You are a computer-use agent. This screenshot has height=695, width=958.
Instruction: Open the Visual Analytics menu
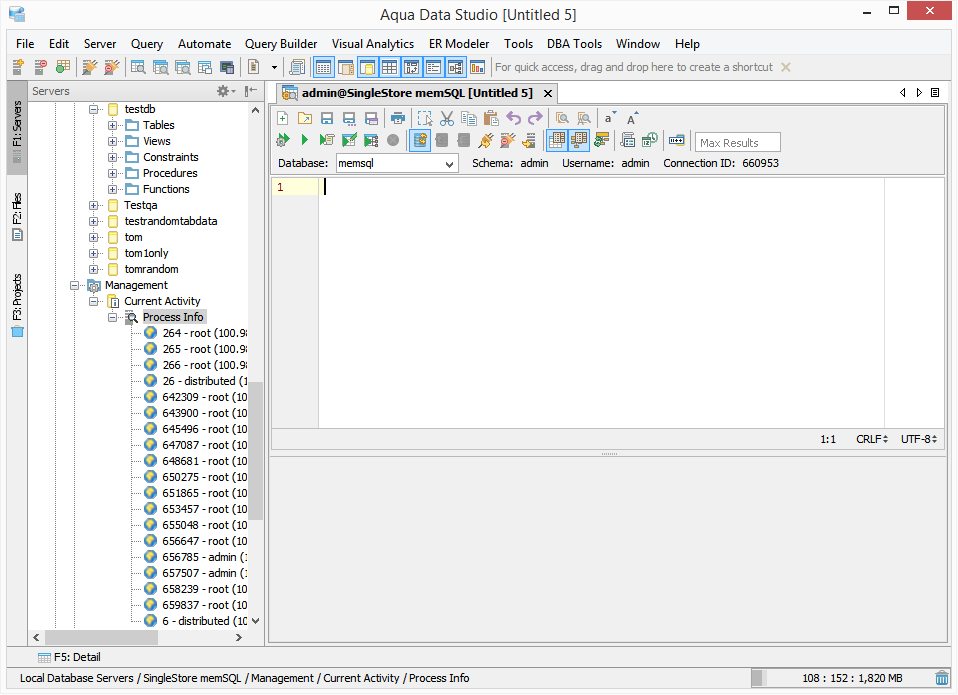pyautogui.click(x=373, y=44)
